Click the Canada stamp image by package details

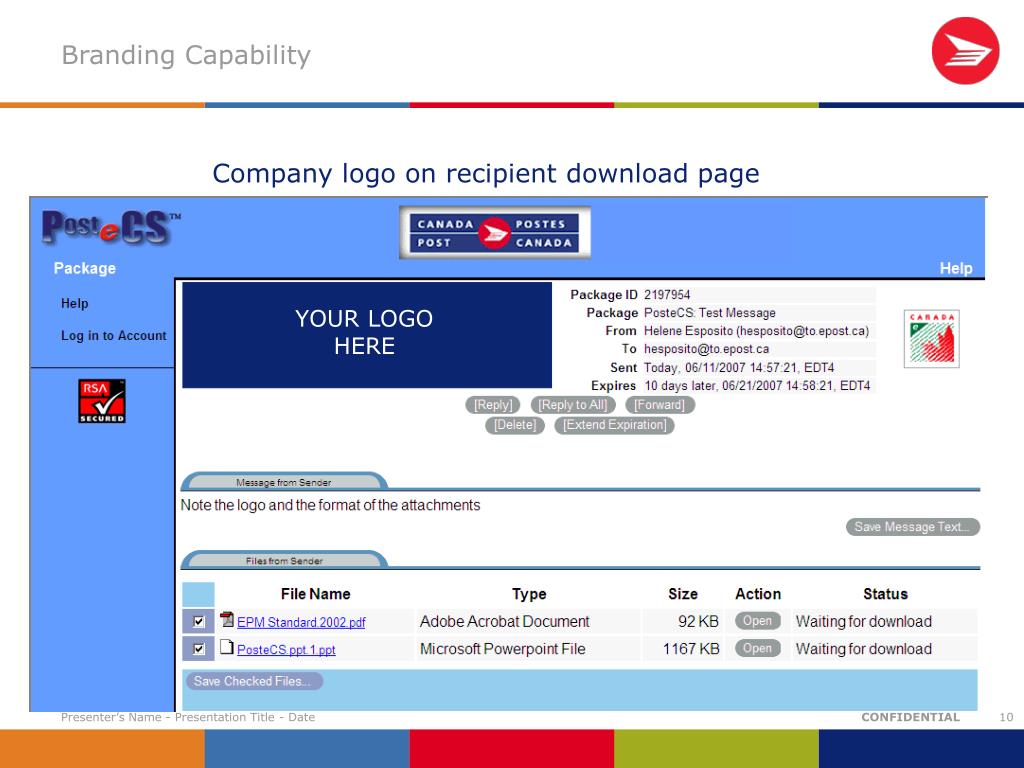[x=932, y=339]
